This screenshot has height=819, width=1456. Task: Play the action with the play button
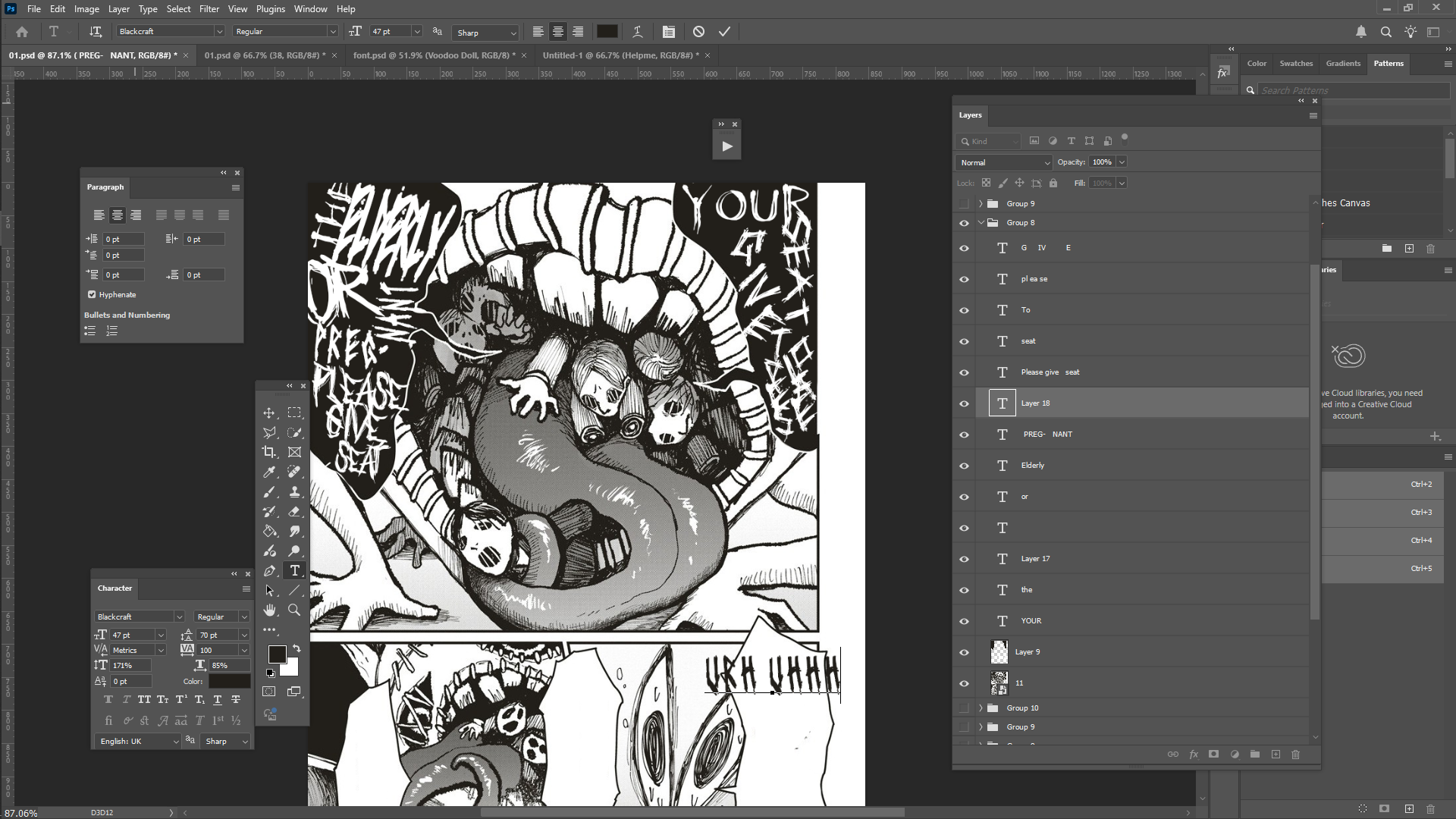tap(726, 146)
